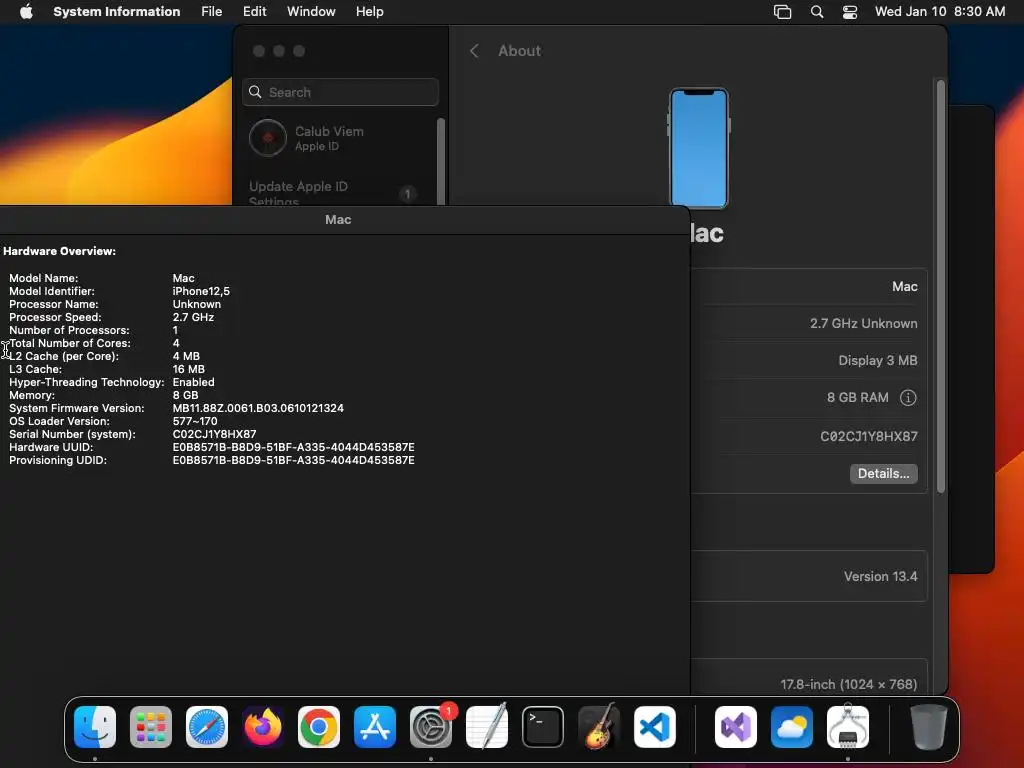
Task: Click Version 13.4 in the About pane
Action: (x=880, y=577)
